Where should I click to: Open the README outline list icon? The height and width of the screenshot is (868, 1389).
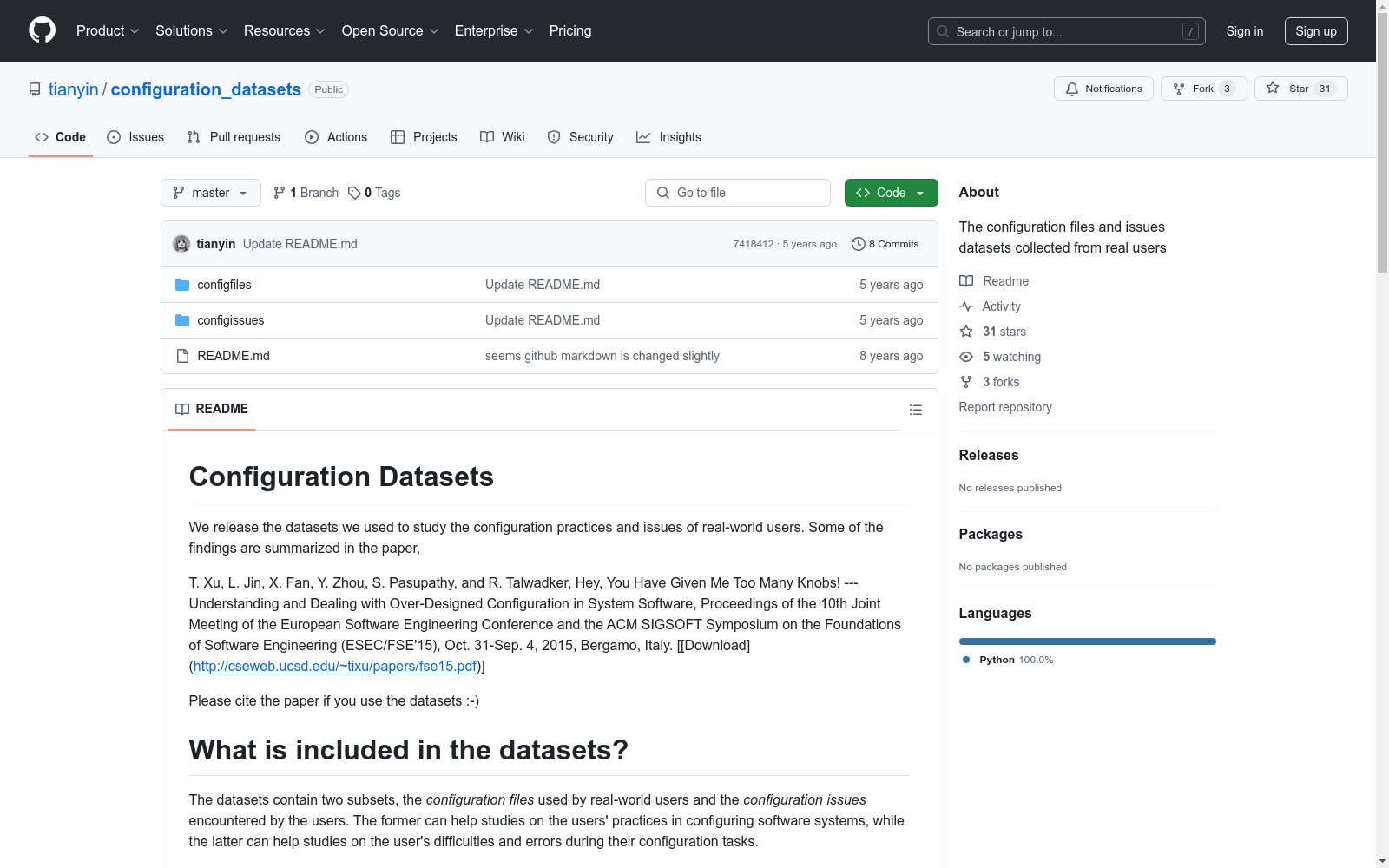pos(916,410)
